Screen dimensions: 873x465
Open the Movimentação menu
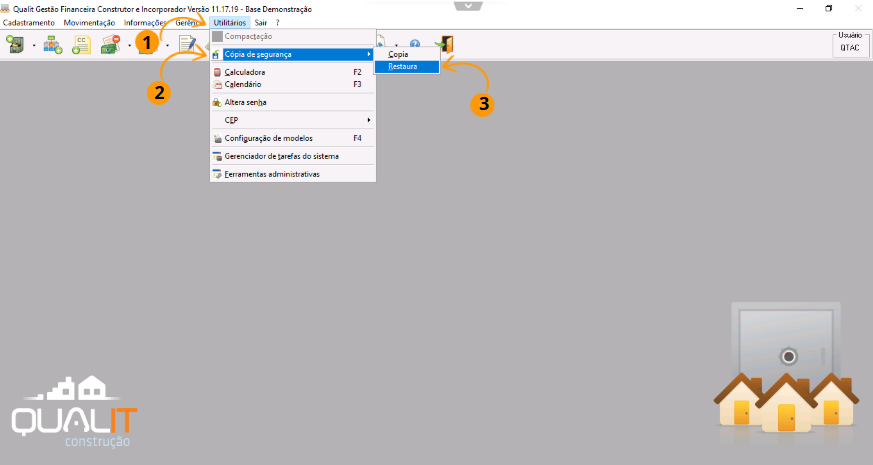tap(89, 23)
